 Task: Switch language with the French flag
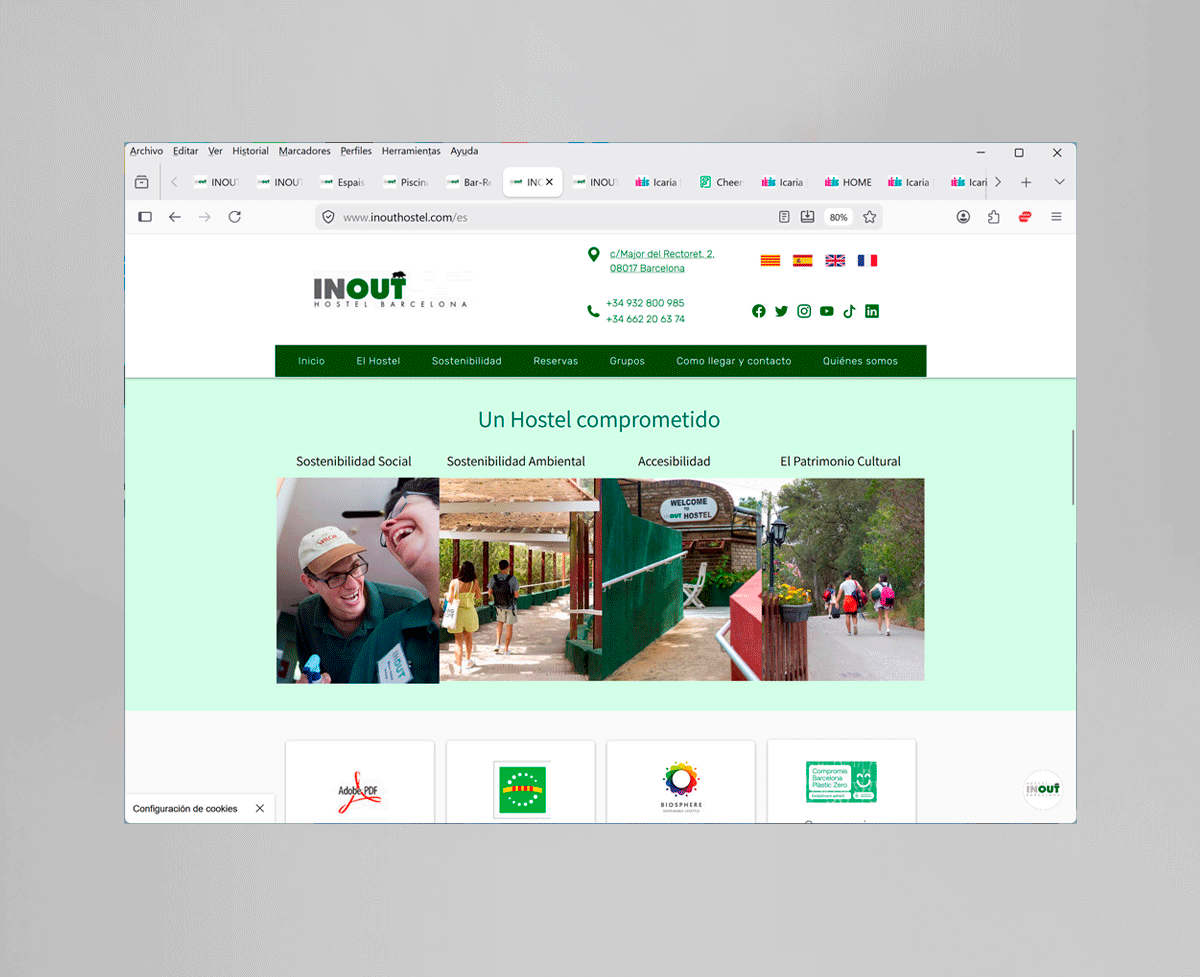pos(867,260)
